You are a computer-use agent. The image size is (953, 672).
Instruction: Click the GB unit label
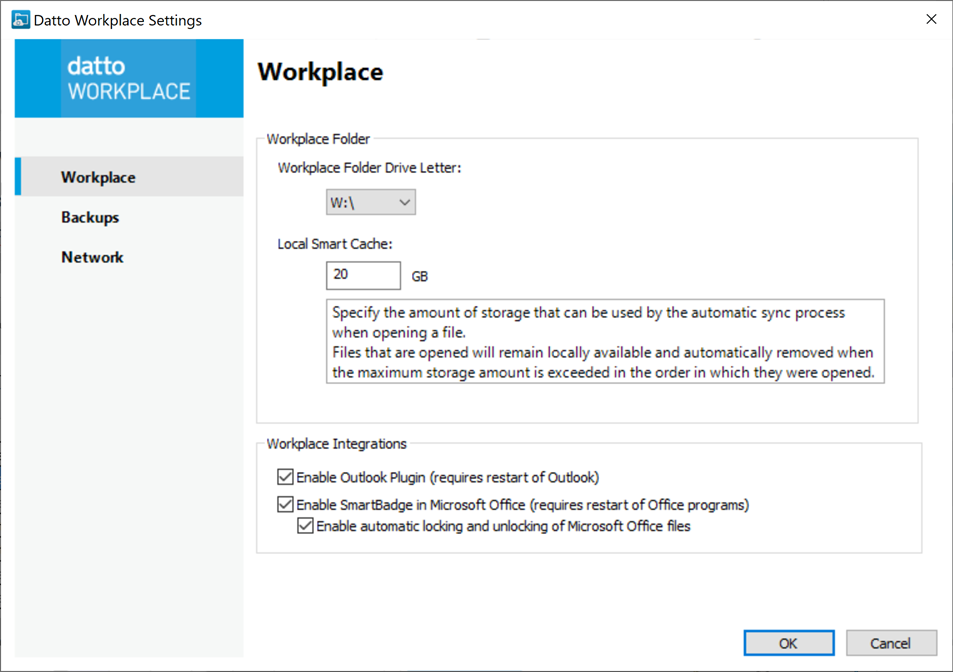pos(420,276)
